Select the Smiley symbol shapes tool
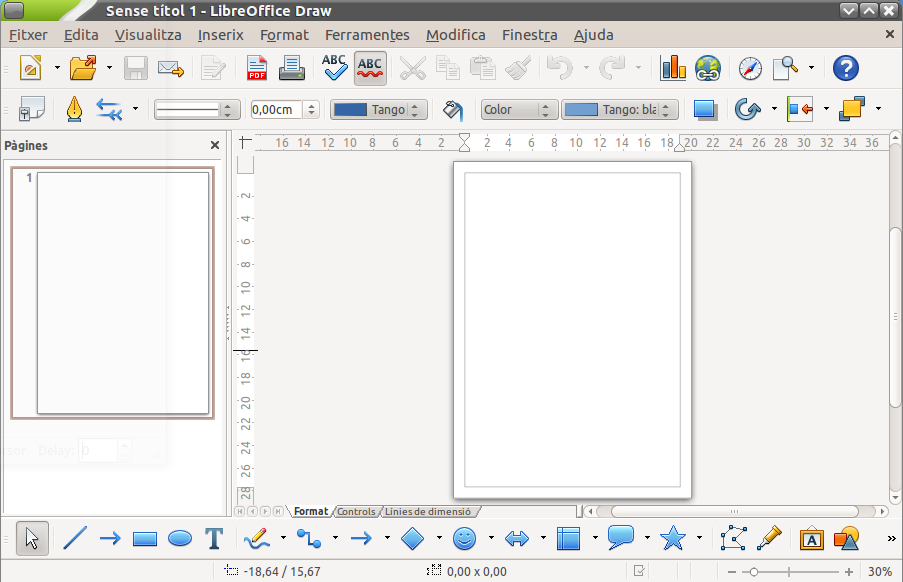 pos(464,539)
